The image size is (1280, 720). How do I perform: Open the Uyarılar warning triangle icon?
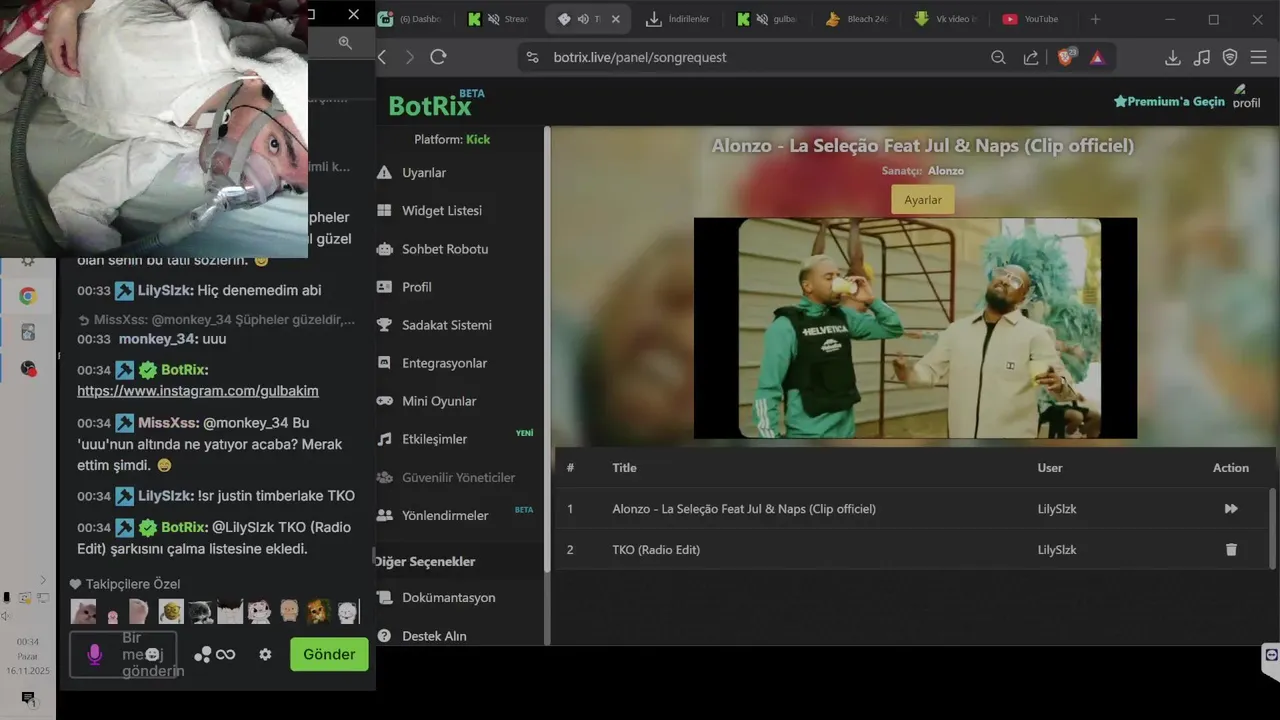click(x=384, y=173)
